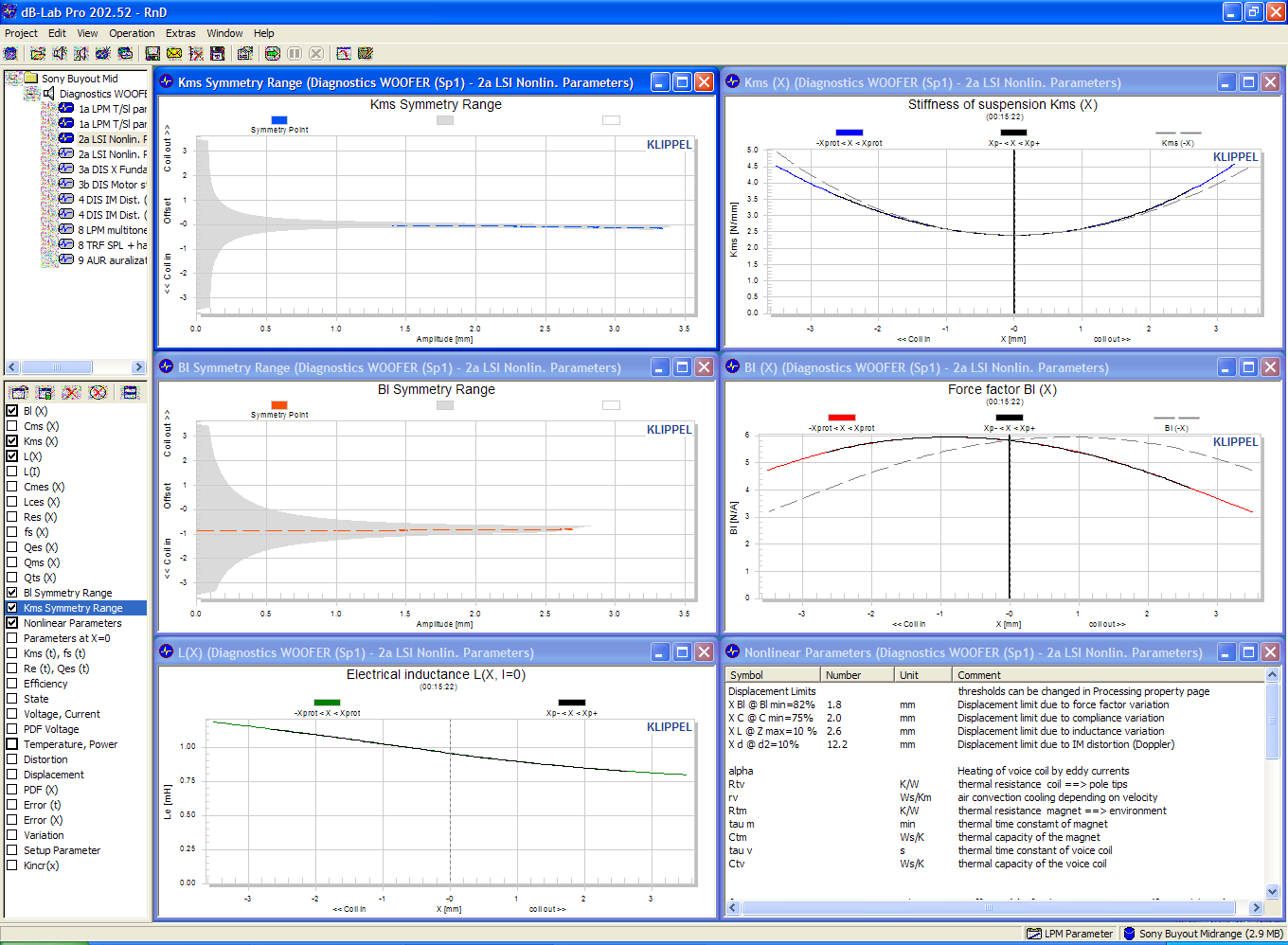
Task: Open the Help menu
Action: click(x=264, y=33)
